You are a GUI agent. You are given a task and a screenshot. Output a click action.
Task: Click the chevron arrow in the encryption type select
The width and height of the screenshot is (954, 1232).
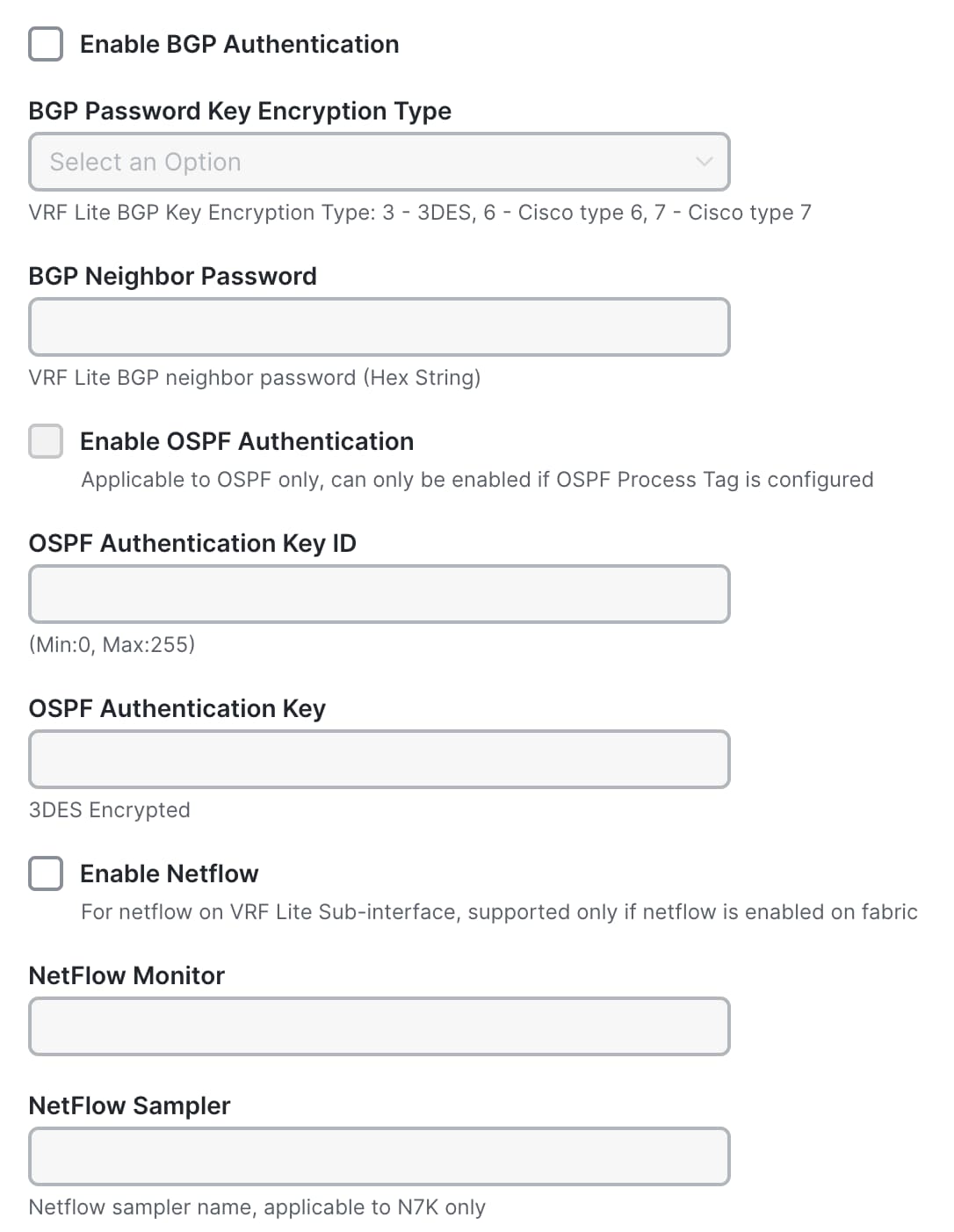click(x=704, y=162)
